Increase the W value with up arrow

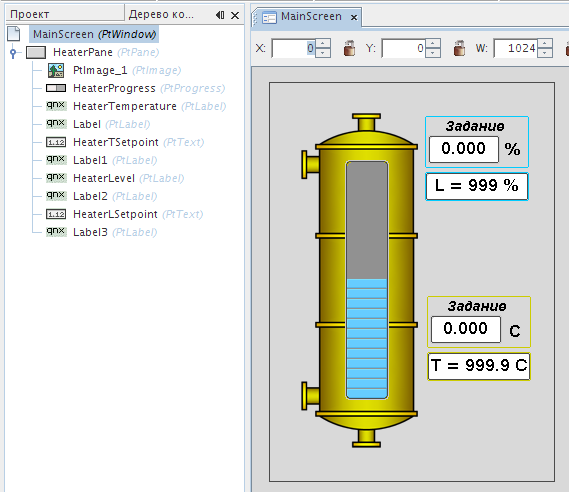pyautogui.click(x=545, y=44)
